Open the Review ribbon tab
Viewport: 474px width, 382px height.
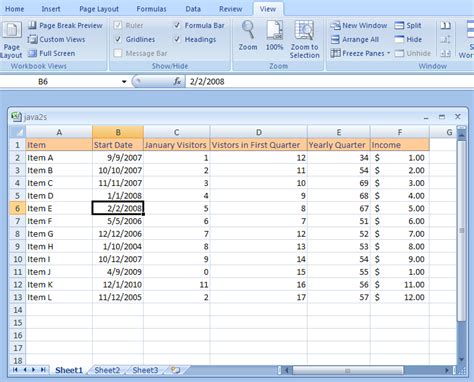click(231, 9)
